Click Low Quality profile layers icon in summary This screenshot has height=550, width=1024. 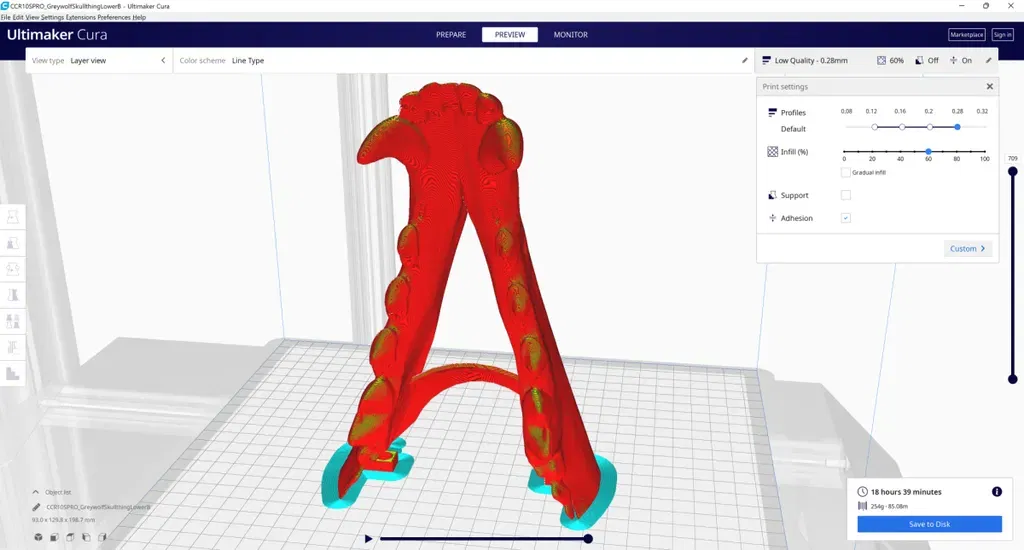click(x=767, y=60)
